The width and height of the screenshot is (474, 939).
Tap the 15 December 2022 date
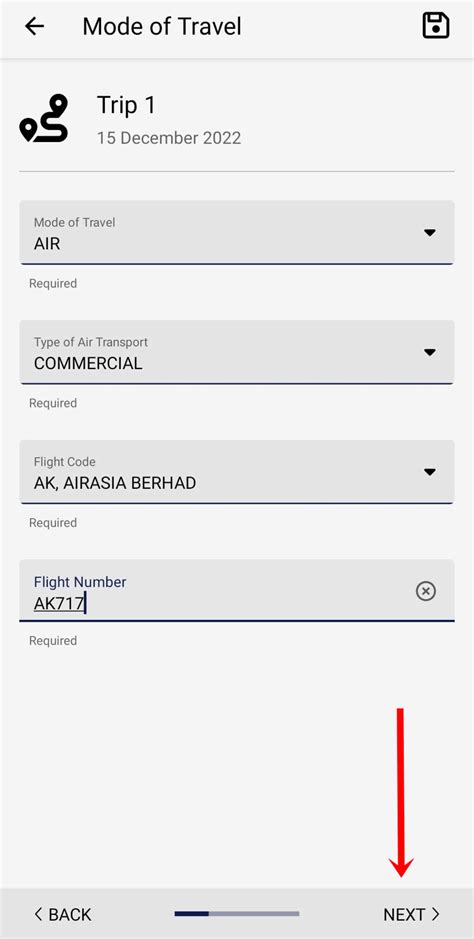(169, 138)
